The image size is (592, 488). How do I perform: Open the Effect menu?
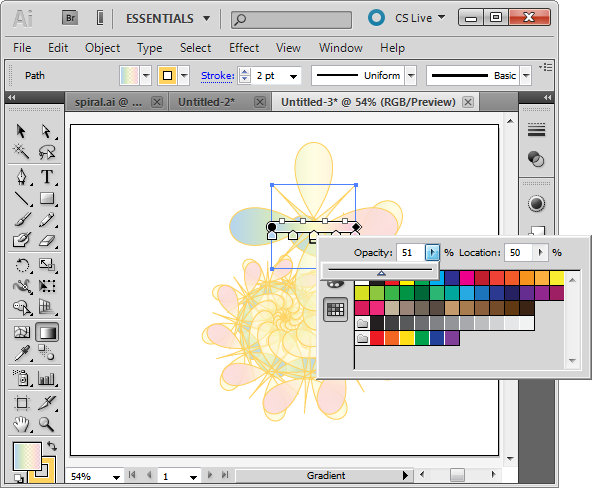[x=244, y=48]
